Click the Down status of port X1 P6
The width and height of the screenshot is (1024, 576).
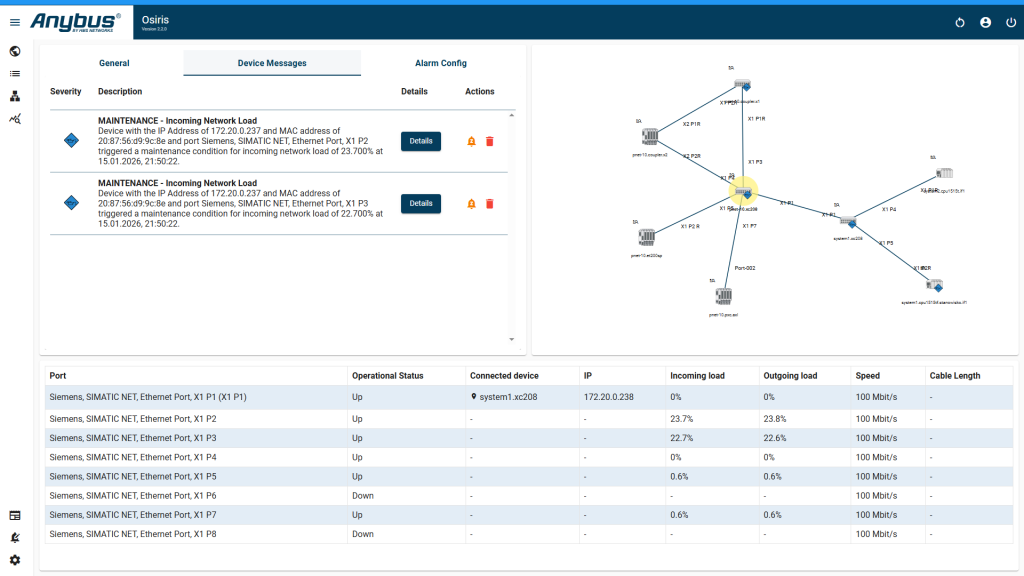pyautogui.click(x=363, y=496)
